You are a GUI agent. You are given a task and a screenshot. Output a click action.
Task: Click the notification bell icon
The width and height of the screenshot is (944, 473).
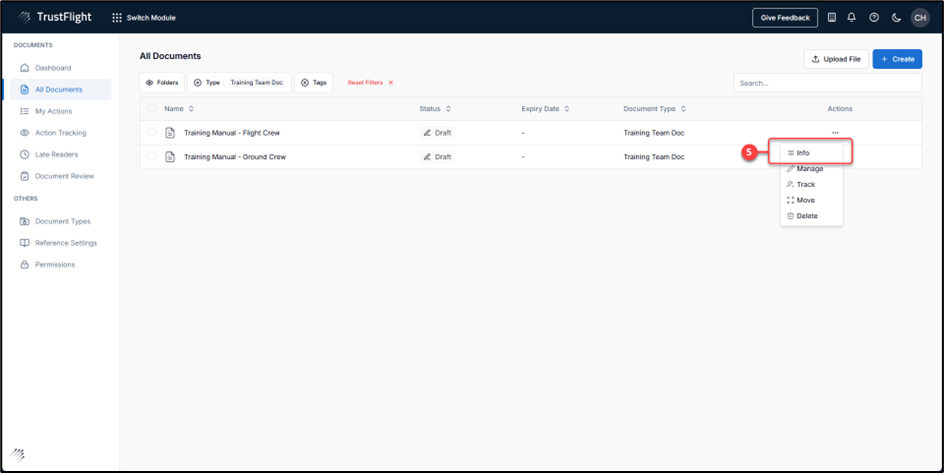coord(851,18)
